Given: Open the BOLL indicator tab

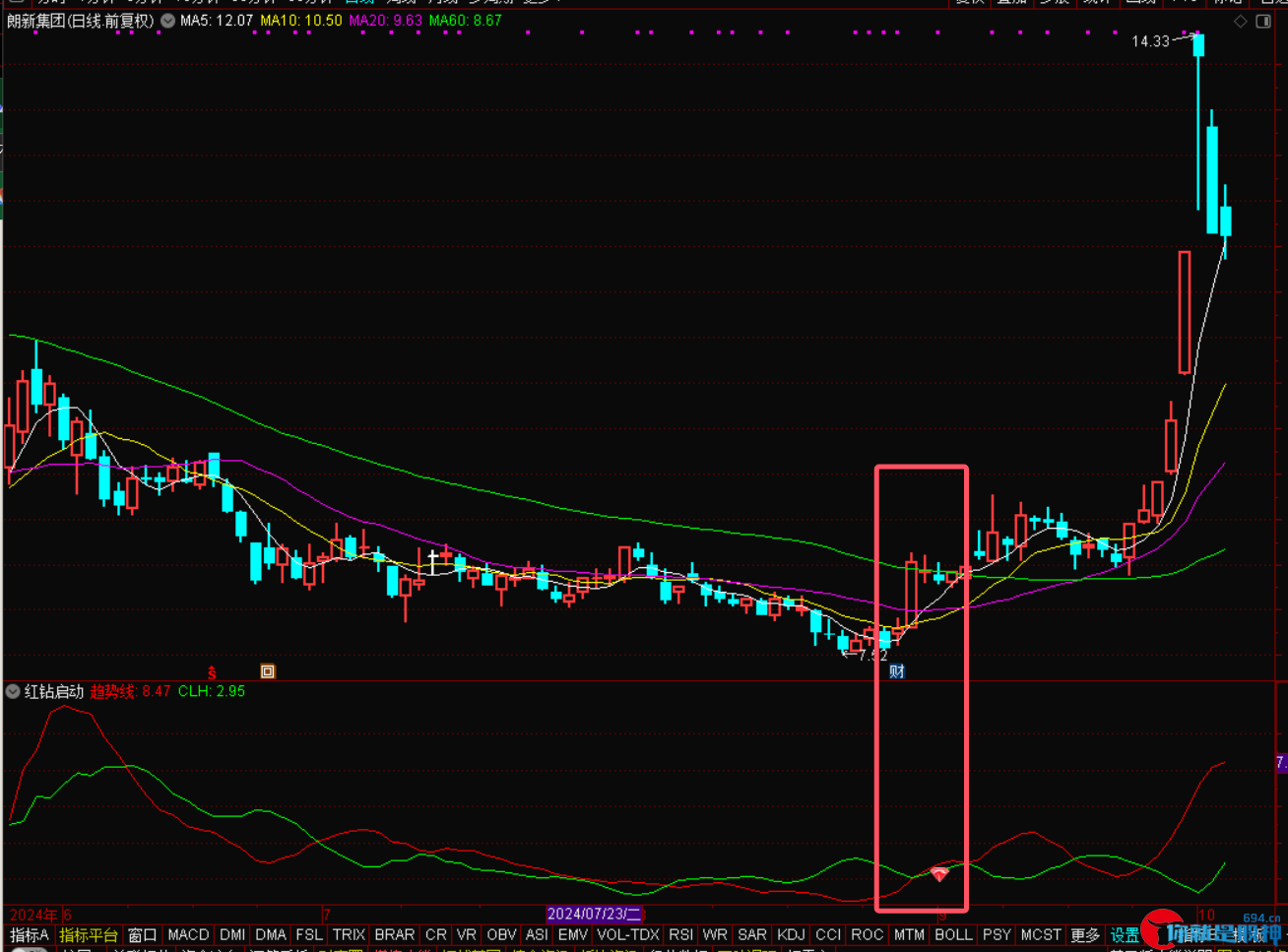Looking at the screenshot, I should [x=953, y=934].
